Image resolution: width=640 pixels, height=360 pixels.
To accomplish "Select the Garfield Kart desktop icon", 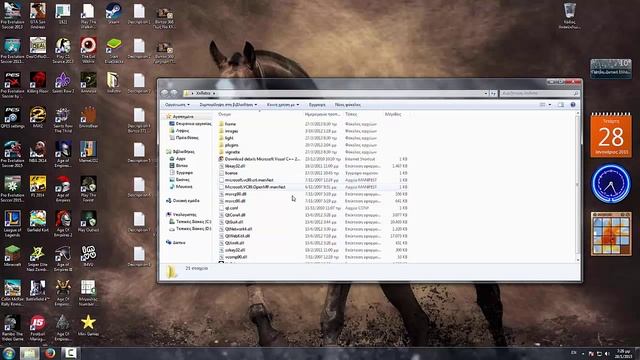I will click(x=38, y=221).
